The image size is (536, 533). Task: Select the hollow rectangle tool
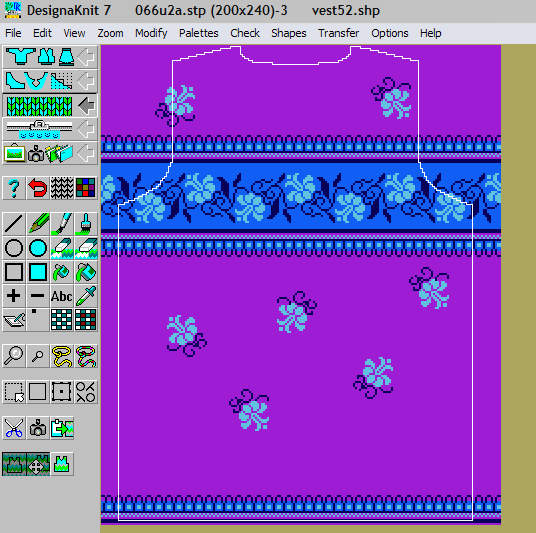pos(14,272)
